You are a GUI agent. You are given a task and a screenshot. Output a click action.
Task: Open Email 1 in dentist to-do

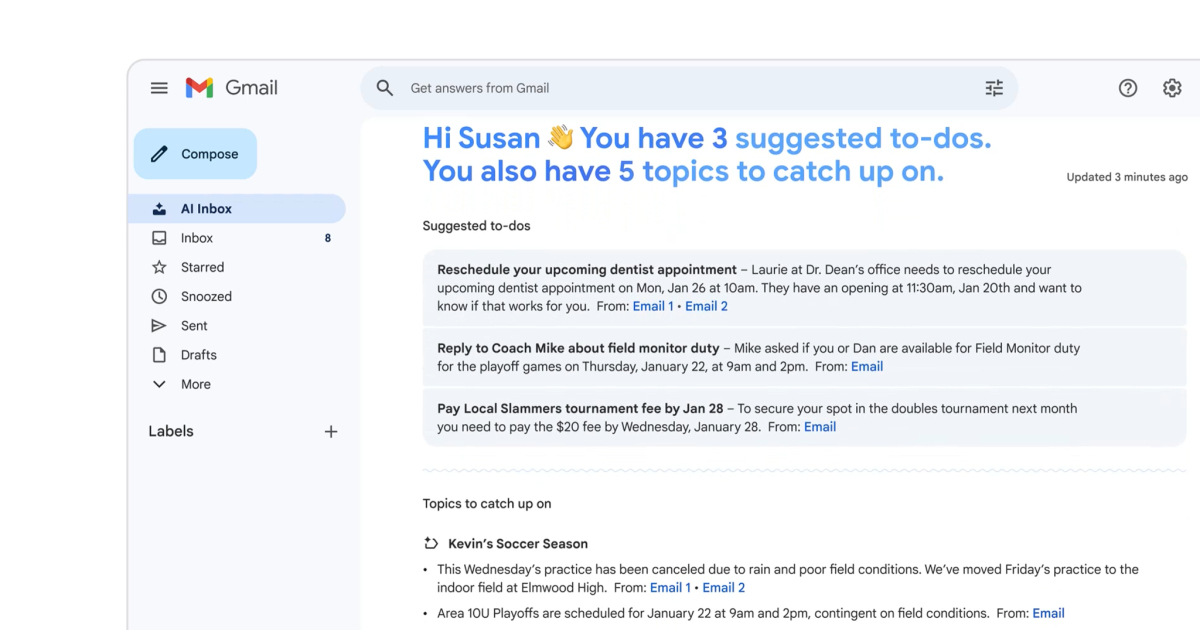coord(653,306)
